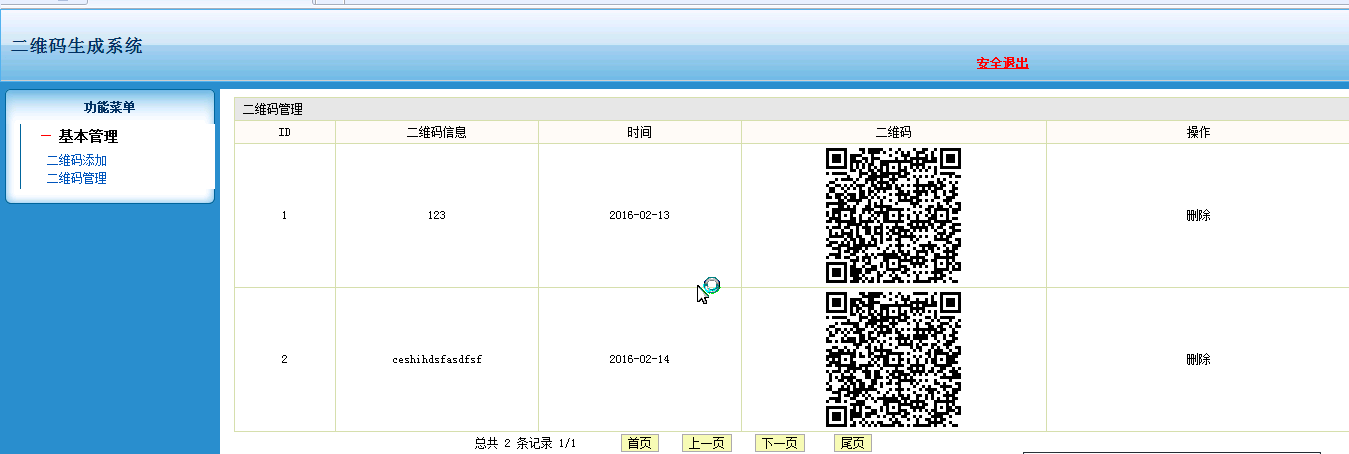Click the 总共 2 条记录 1/1 summary text
The height and width of the screenshot is (454, 1349).
525,443
